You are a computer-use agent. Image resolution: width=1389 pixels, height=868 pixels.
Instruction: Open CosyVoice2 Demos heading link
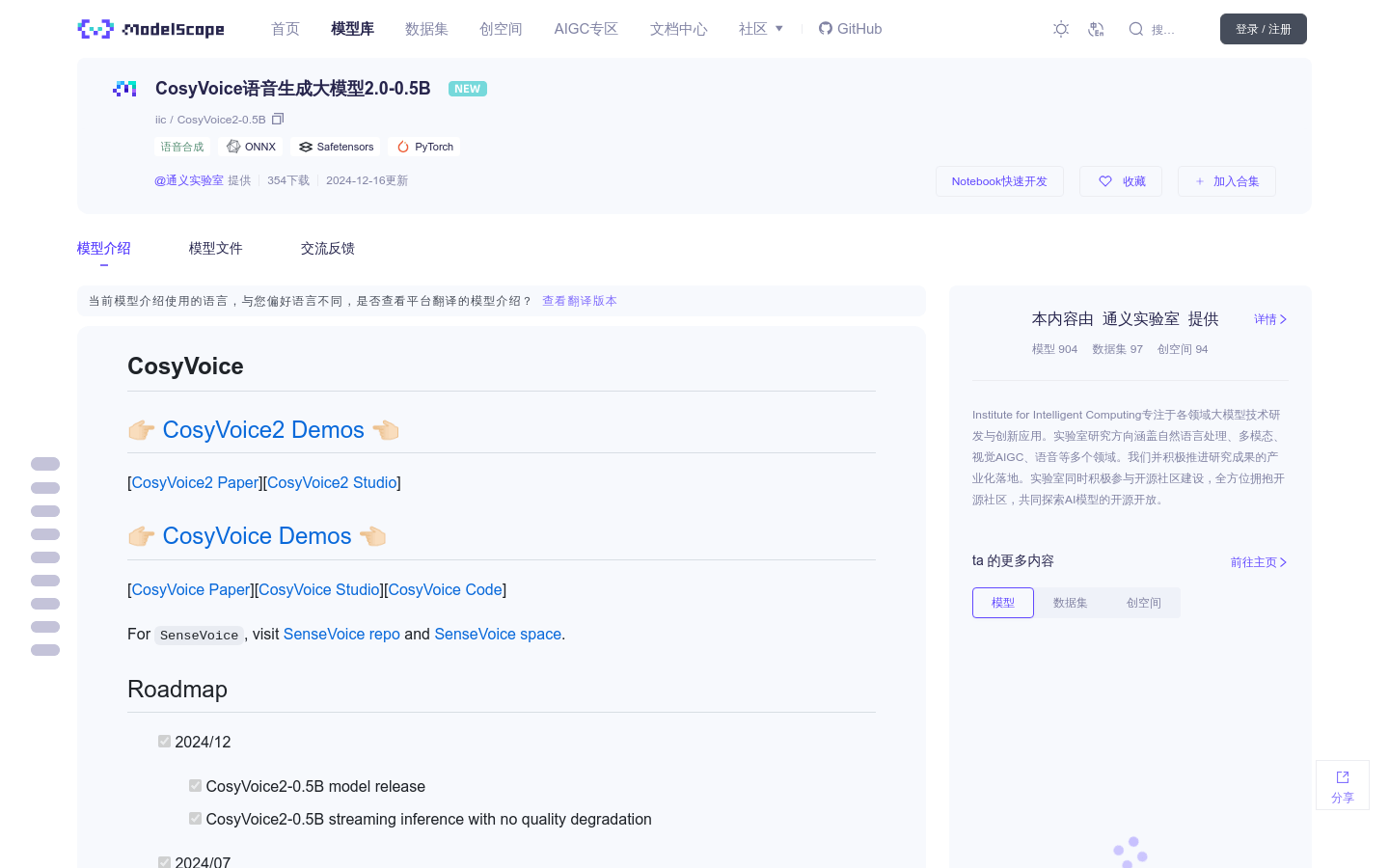point(263,430)
